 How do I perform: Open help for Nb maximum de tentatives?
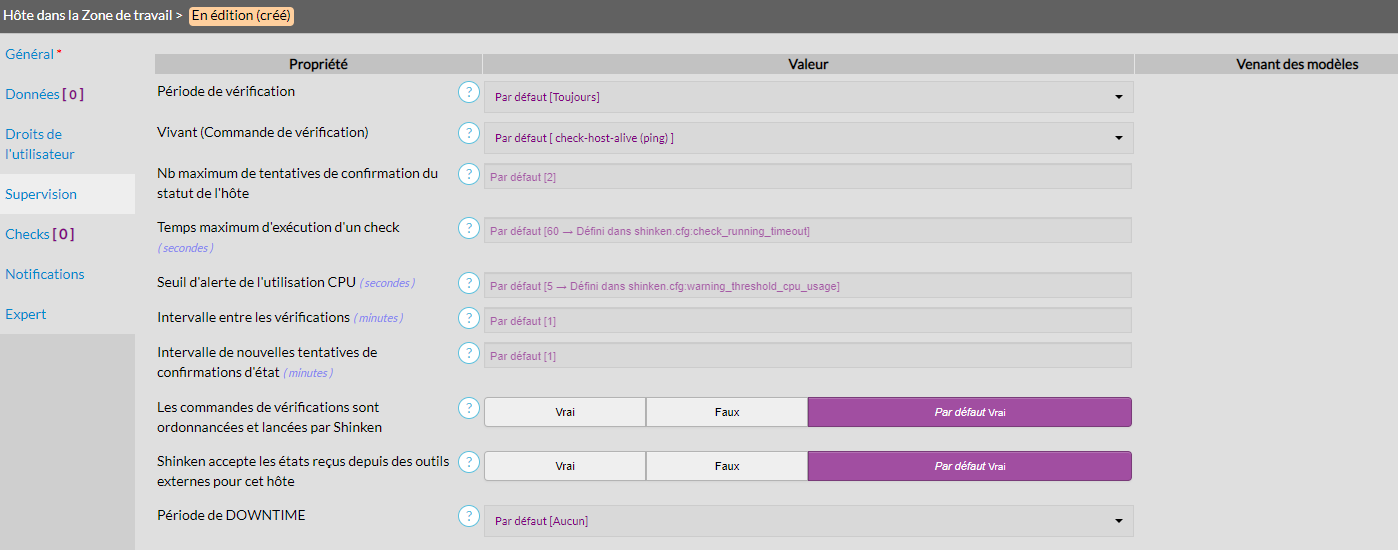pyautogui.click(x=468, y=174)
